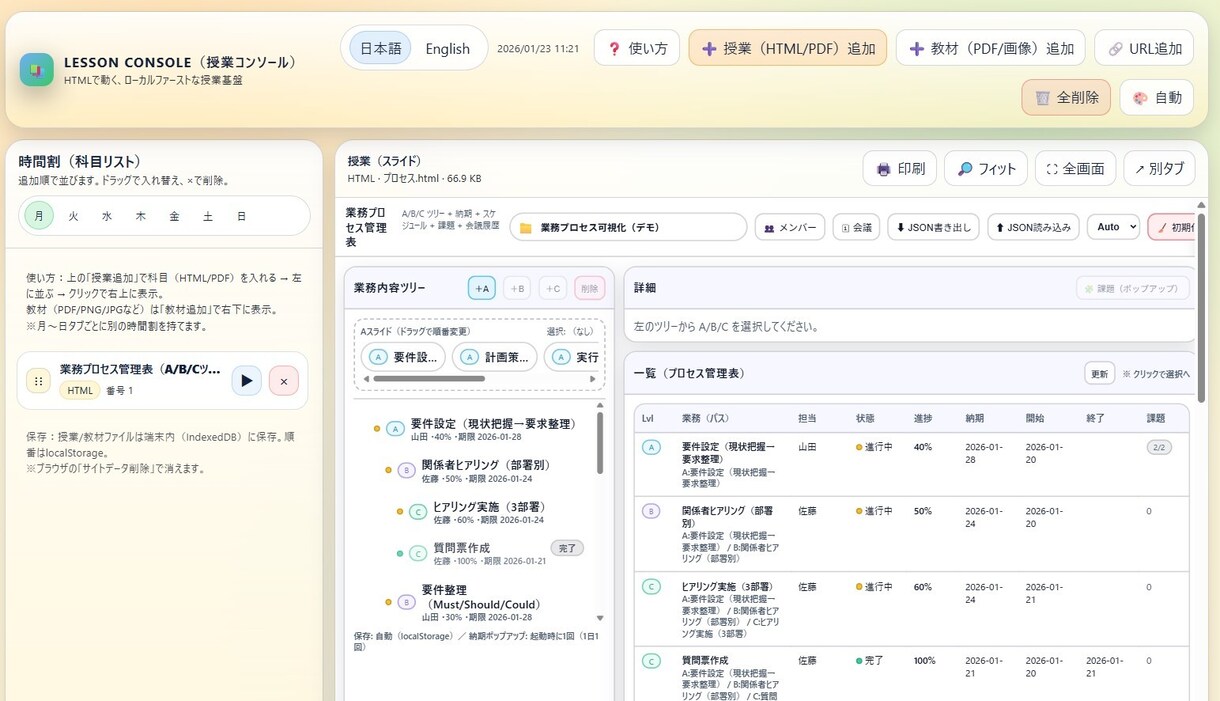The height and width of the screenshot is (701, 1220).
Task: Select the 木 day tab
Action: tap(141, 216)
